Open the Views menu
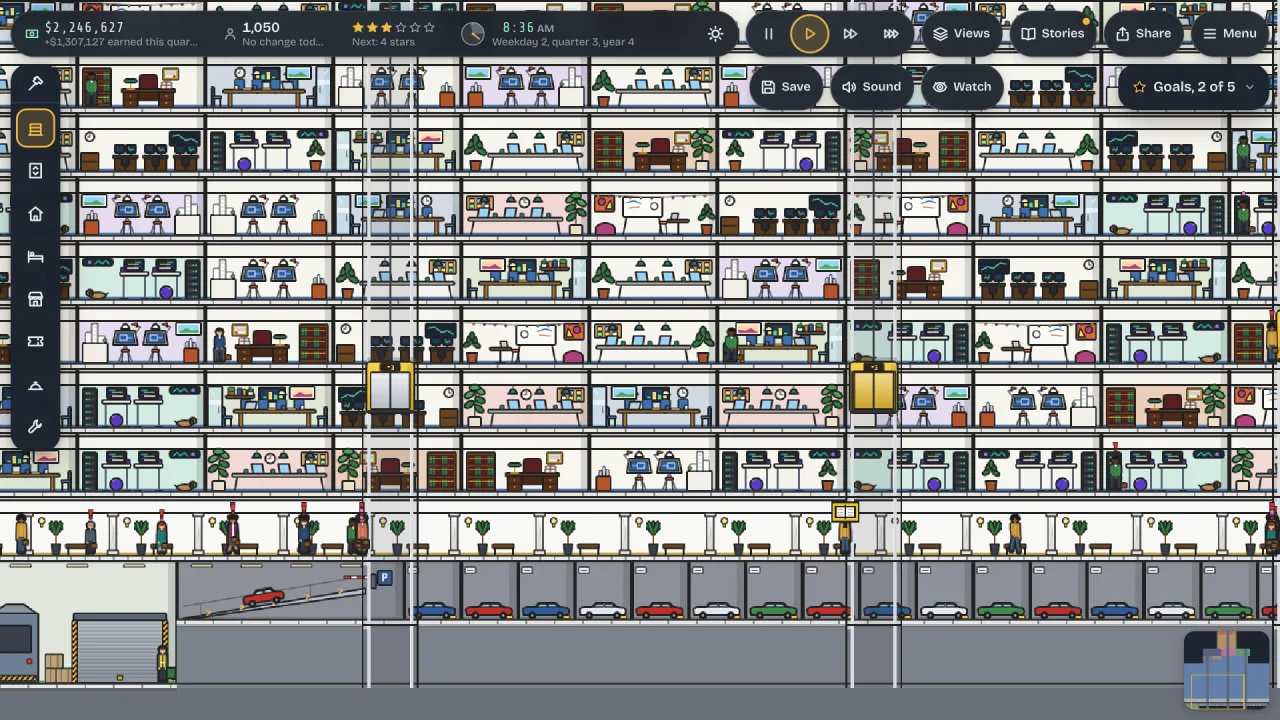 coord(961,33)
